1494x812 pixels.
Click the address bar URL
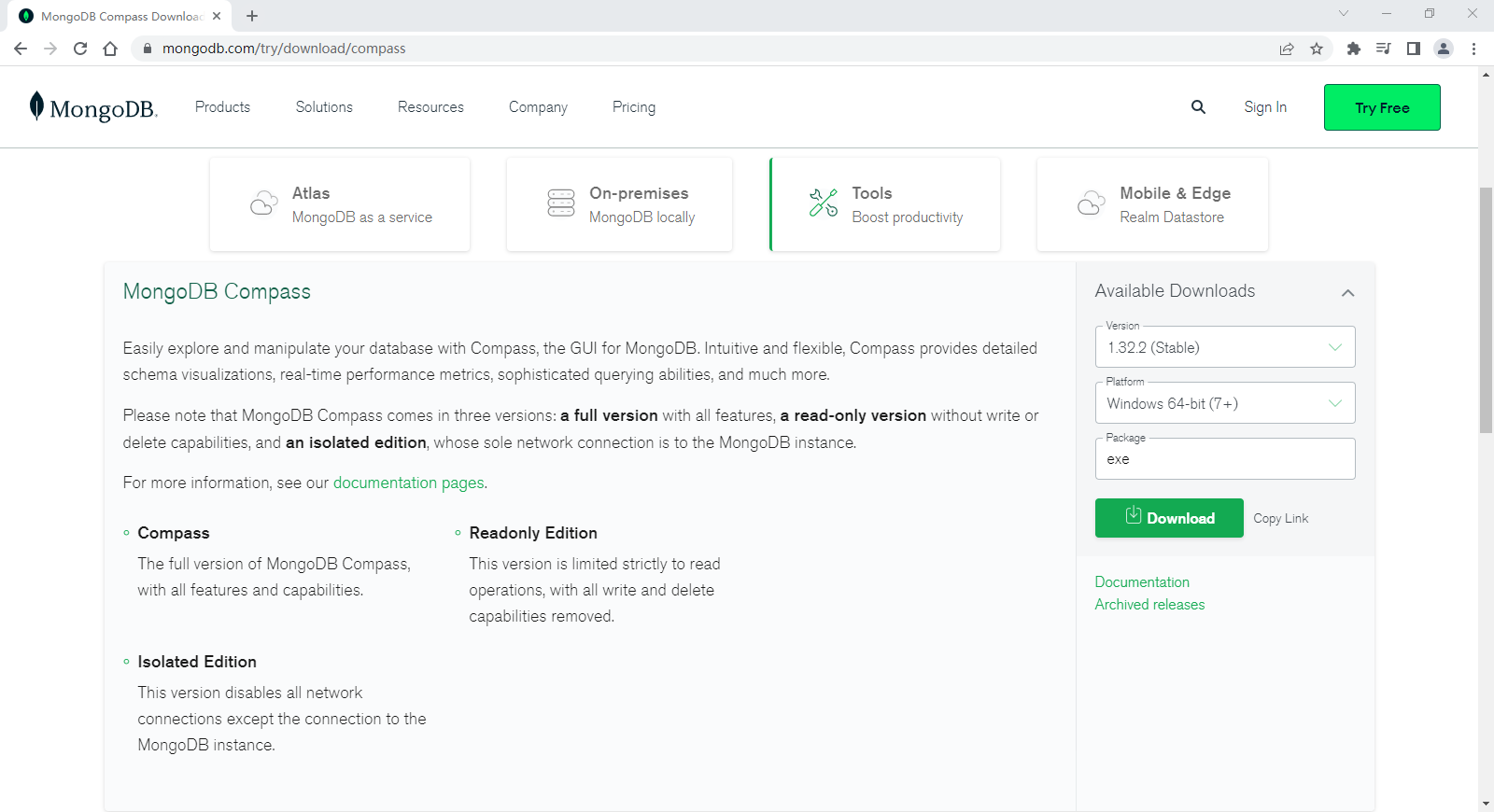point(284,49)
